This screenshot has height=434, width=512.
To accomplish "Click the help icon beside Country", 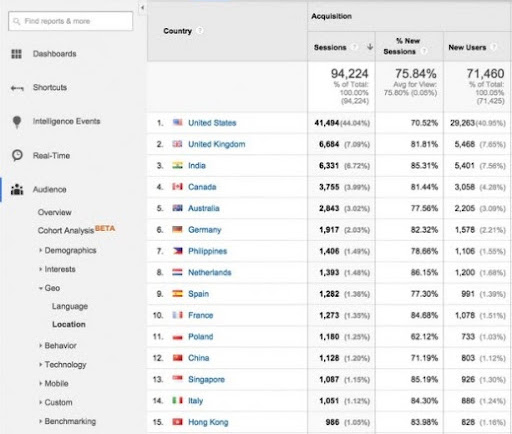I will click(200, 30).
